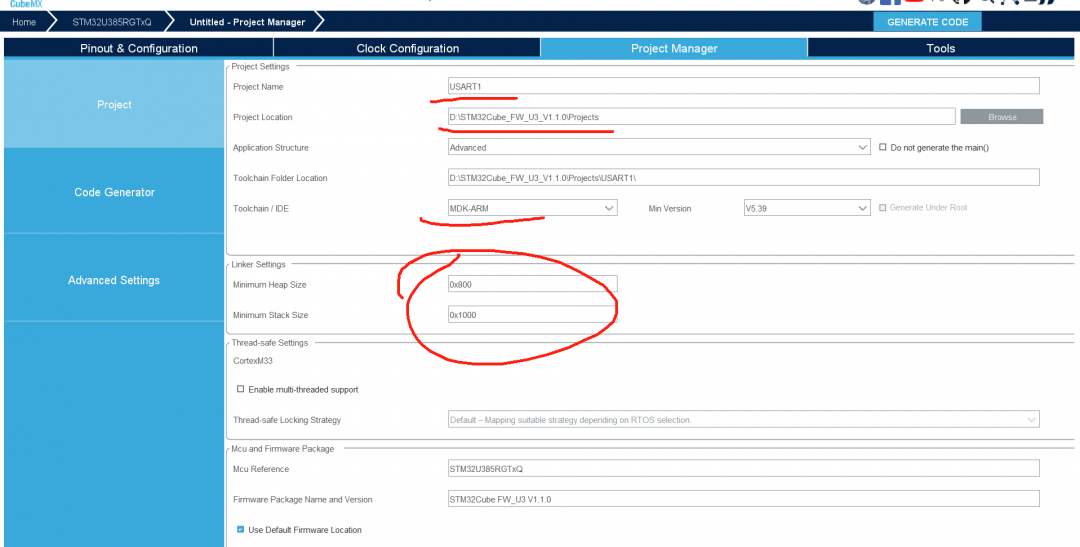The image size is (1080, 547).
Task: Enable multi-threaded support checkbox
Action: coord(240,389)
